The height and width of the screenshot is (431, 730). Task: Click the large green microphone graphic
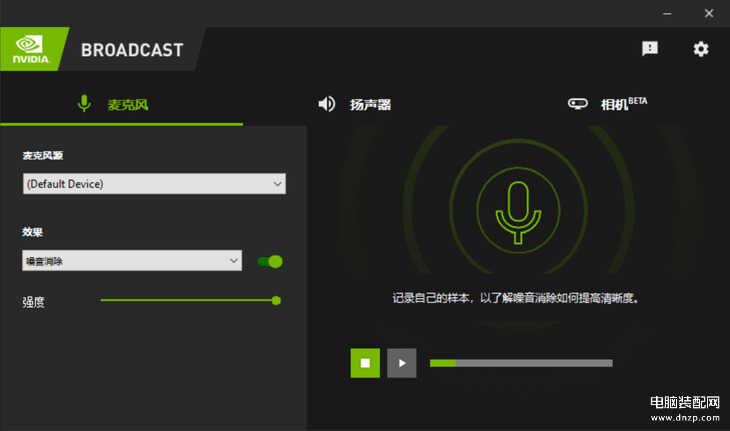[518, 212]
